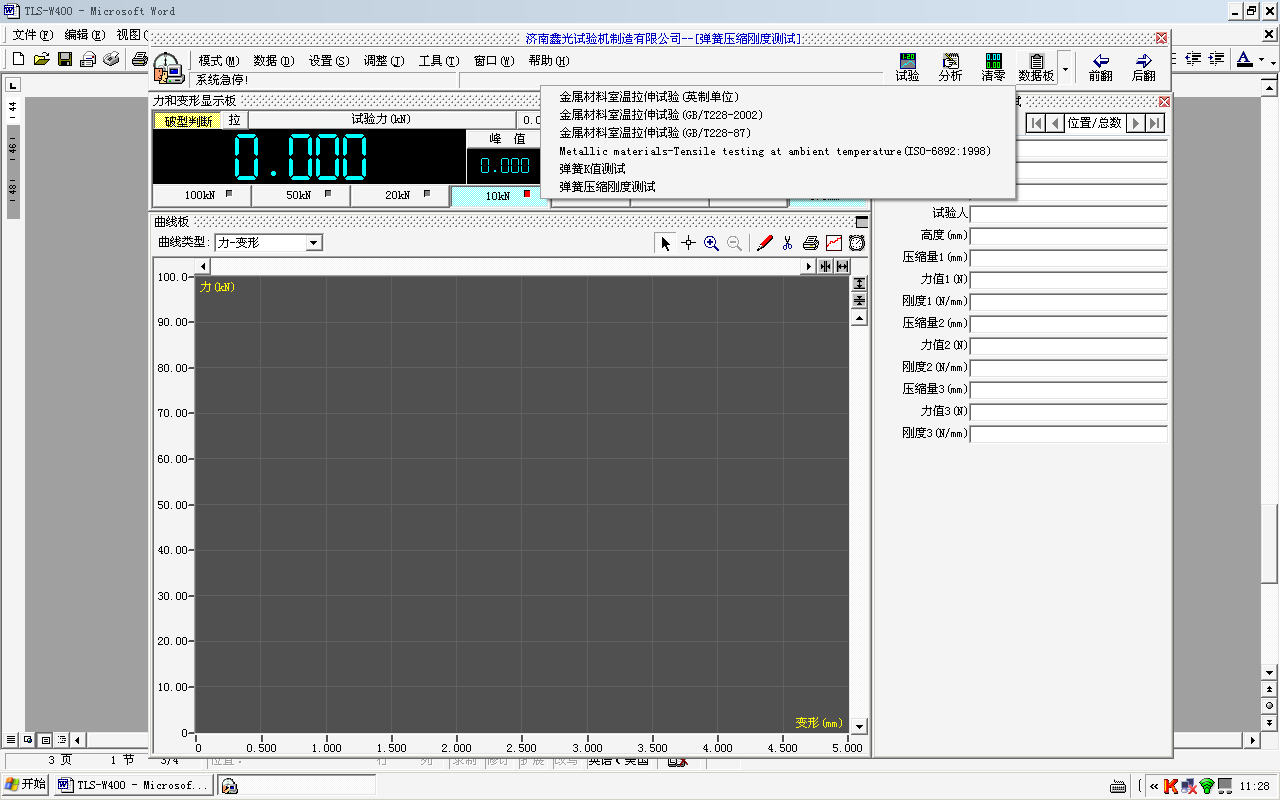This screenshot has width=1280, height=800.
Task: Click the scissors icon in curve toolbar
Action: (x=788, y=243)
